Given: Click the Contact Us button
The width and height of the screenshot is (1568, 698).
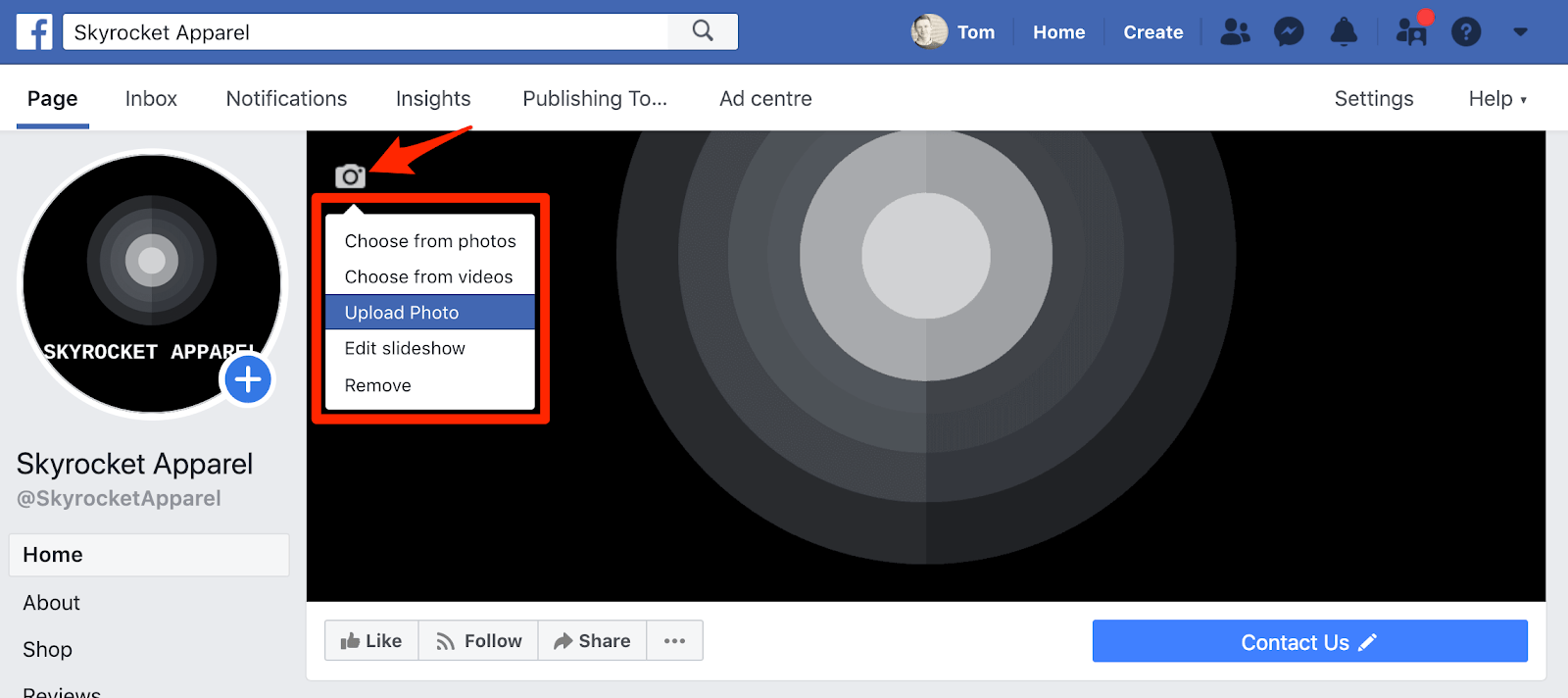Looking at the screenshot, I should tap(1309, 641).
